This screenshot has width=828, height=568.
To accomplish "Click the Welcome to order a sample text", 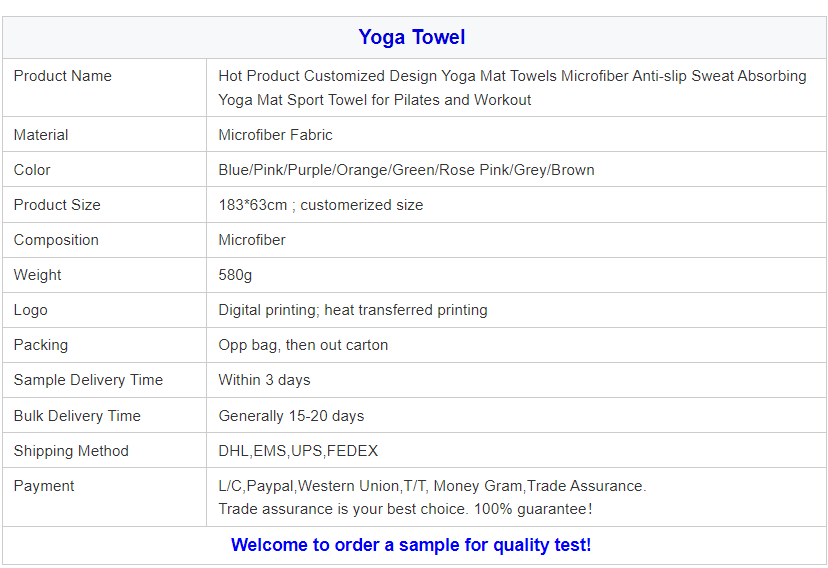I will 411,545.
